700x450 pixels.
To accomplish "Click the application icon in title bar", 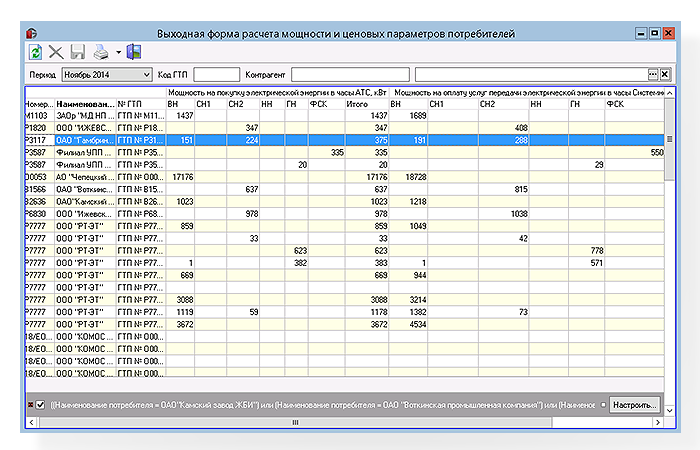I will pyautogui.click(x=31, y=33).
